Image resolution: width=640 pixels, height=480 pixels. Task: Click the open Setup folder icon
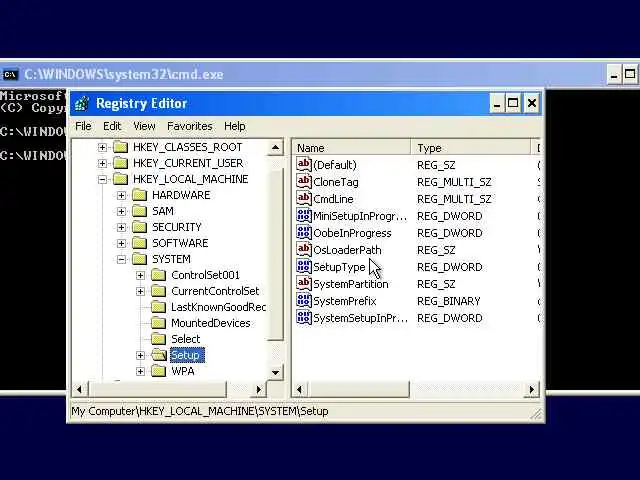pos(159,355)
